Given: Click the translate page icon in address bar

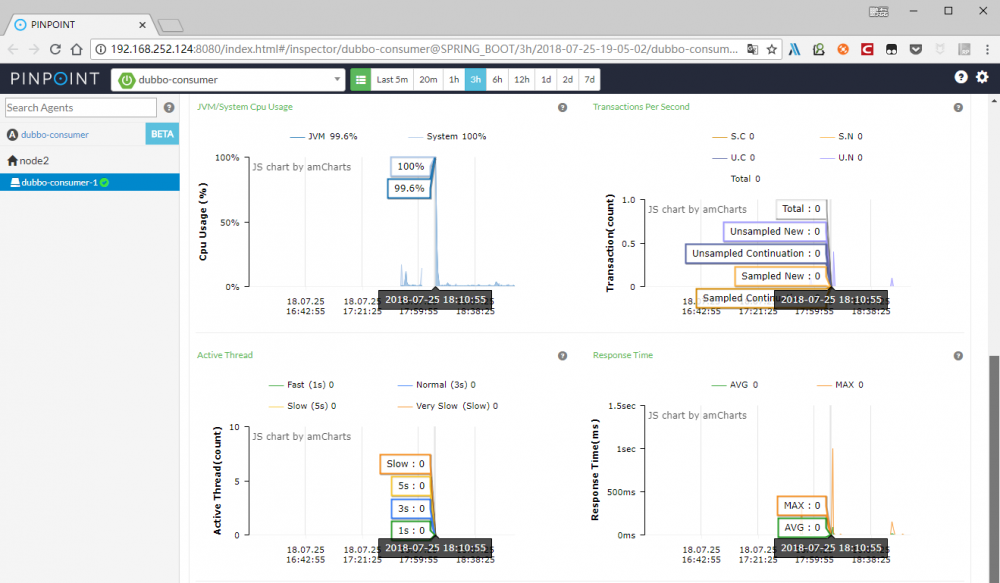Looking at the screenshot, I should pos(753,49).
